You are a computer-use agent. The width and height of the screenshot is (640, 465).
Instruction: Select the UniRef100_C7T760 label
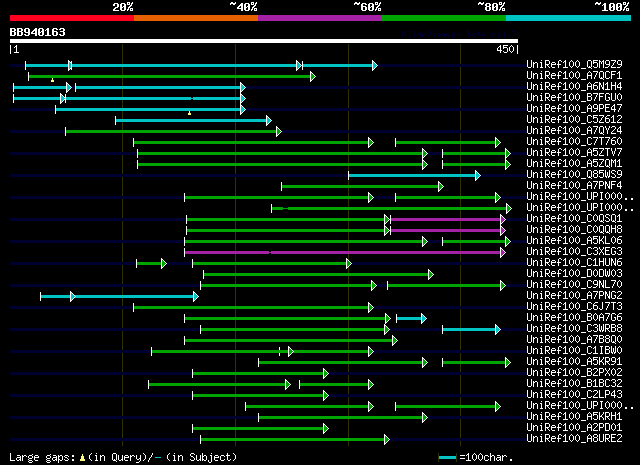pos(574,141)
